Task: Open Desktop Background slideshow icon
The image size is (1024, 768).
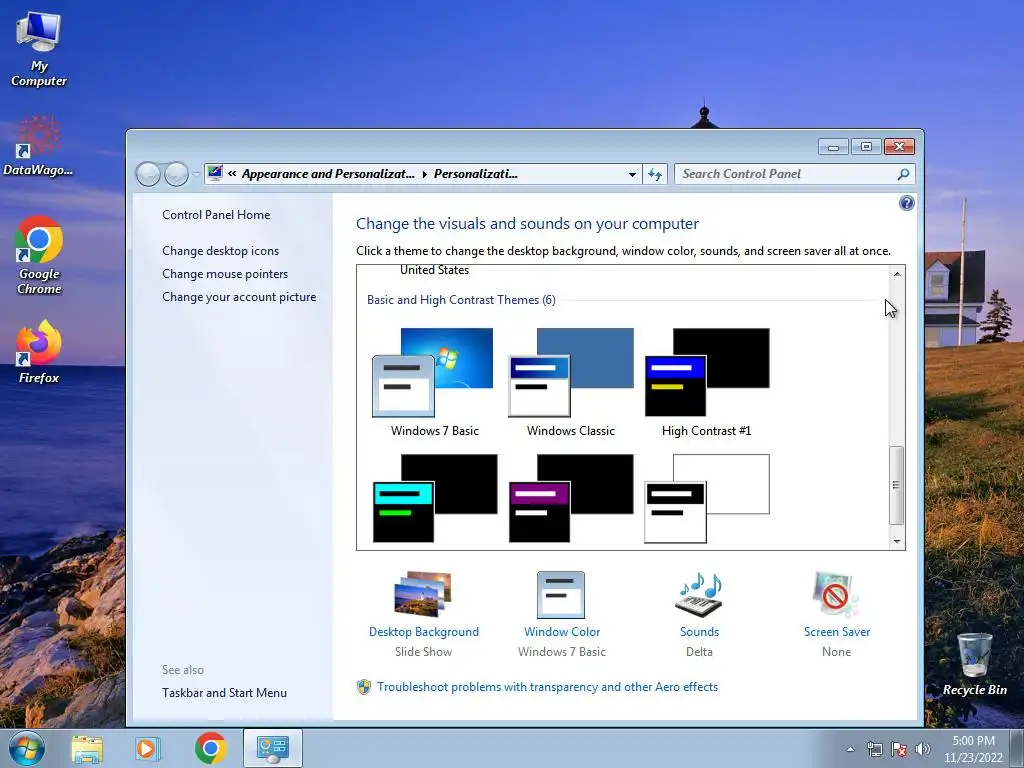Action: [423, 594]
